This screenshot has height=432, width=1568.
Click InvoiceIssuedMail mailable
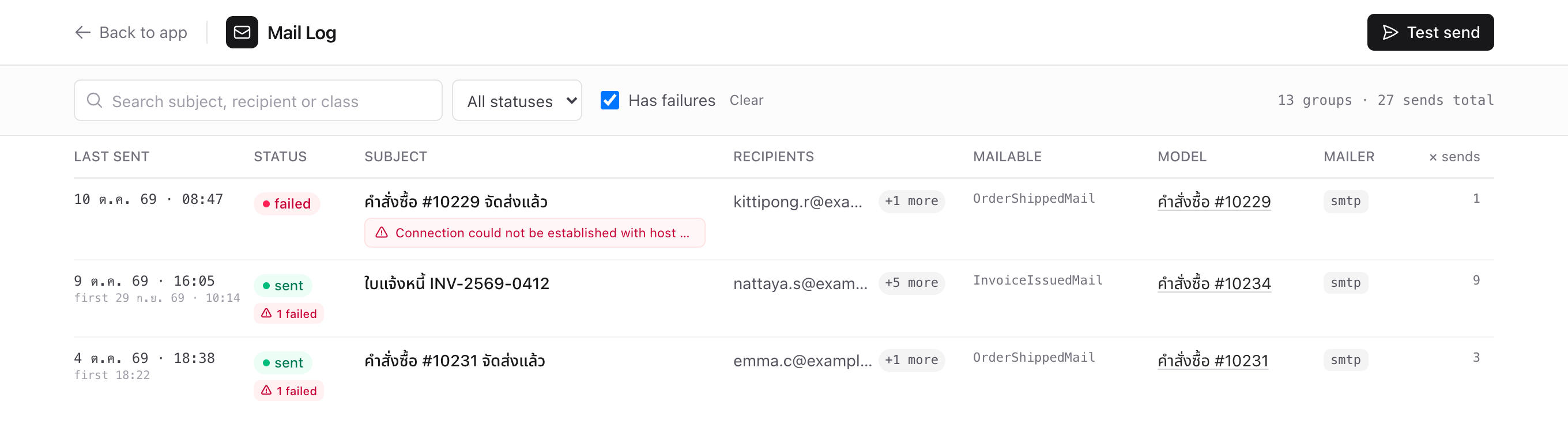(1037, 281)
